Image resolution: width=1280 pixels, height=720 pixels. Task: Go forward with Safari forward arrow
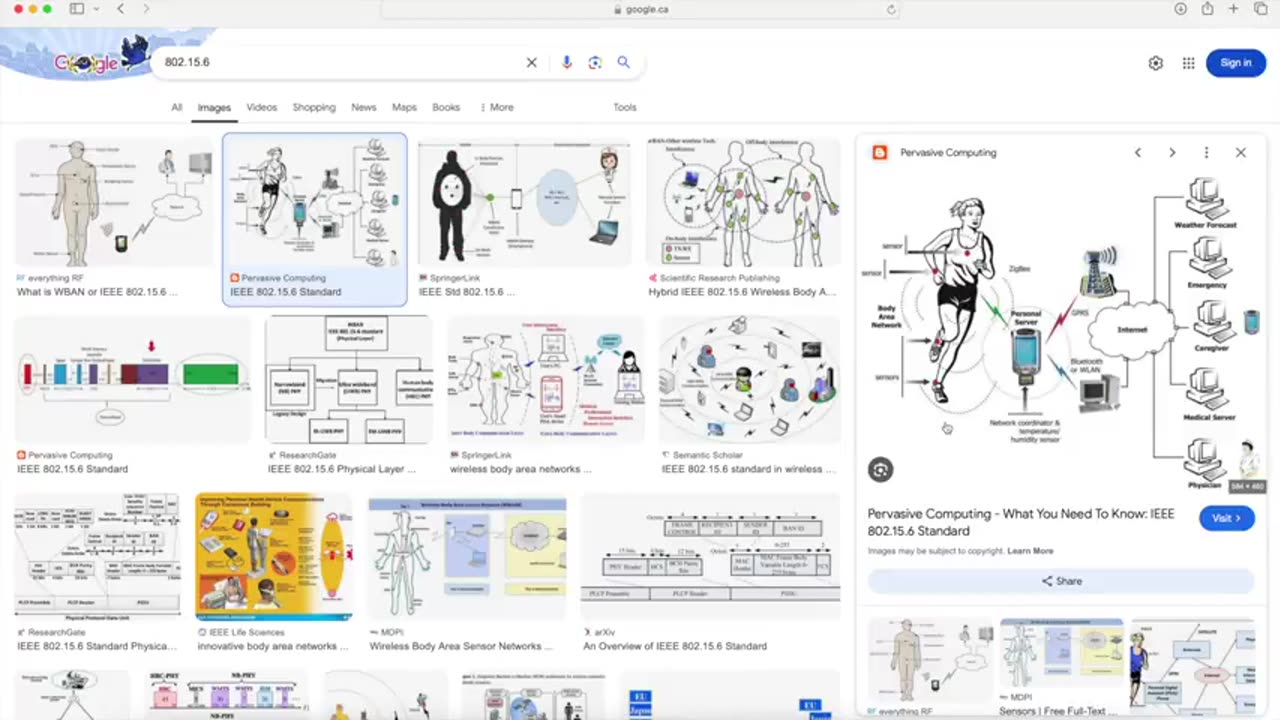point(146,9)
